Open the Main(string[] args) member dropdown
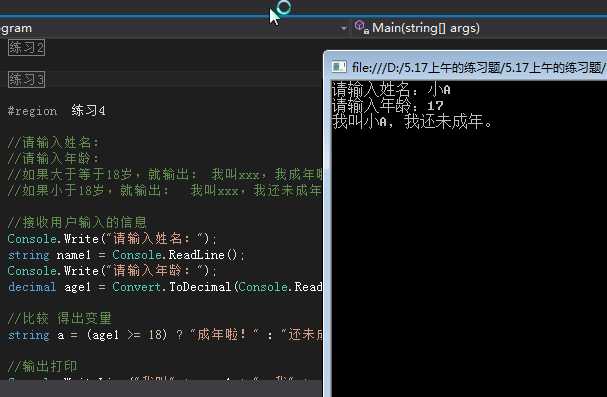Image resolution: width=607 pixels, height=397 pixels. pos(425,28)
